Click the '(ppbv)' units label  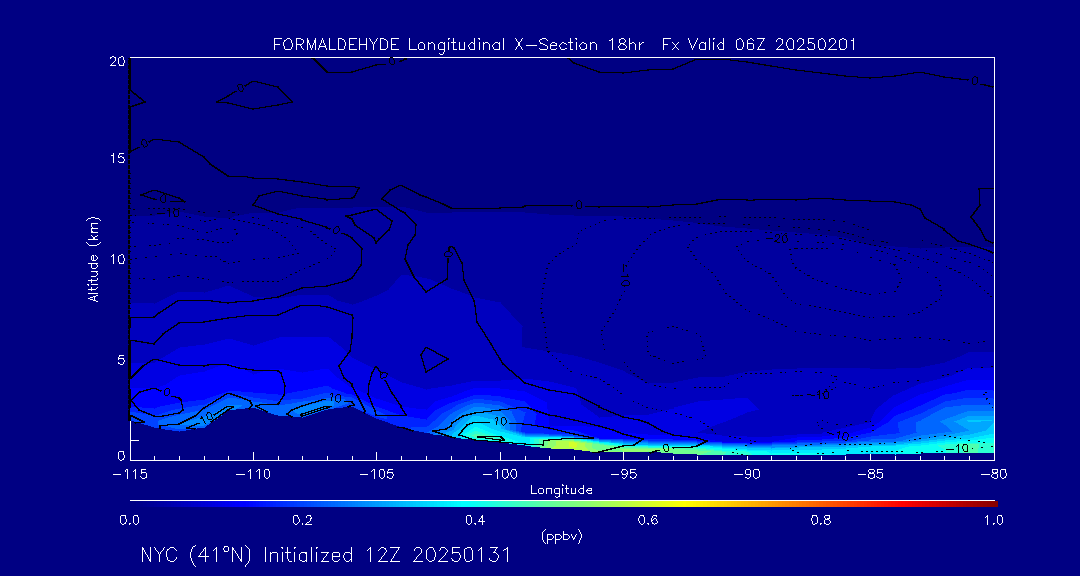tap(561, 537)
